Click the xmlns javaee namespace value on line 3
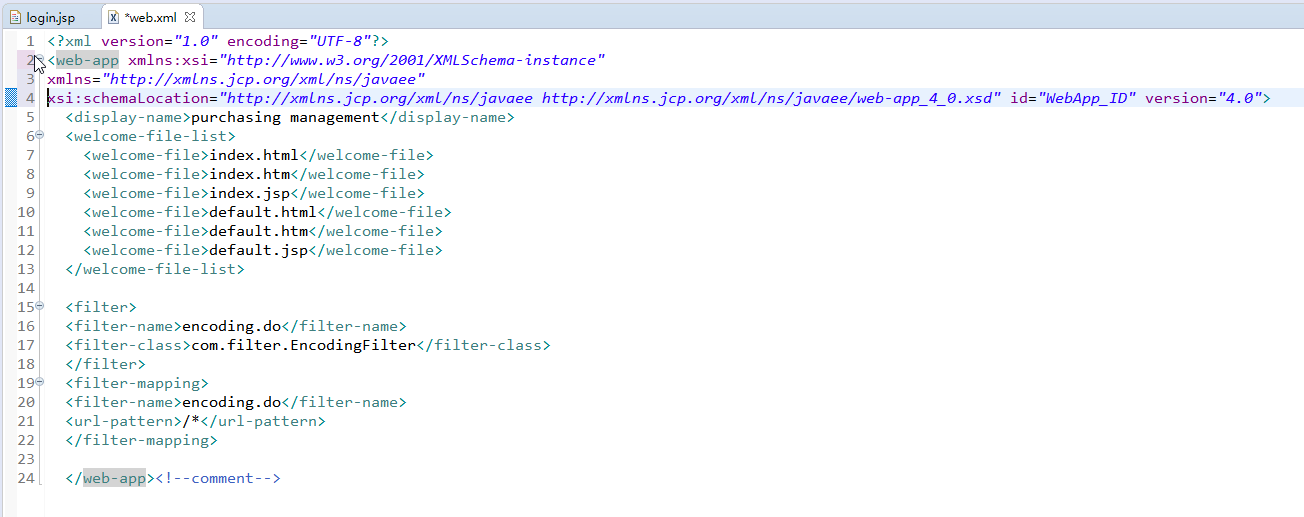Image resolution: width=1304 pixels, height=517 pixels. (x=263, y=79)
